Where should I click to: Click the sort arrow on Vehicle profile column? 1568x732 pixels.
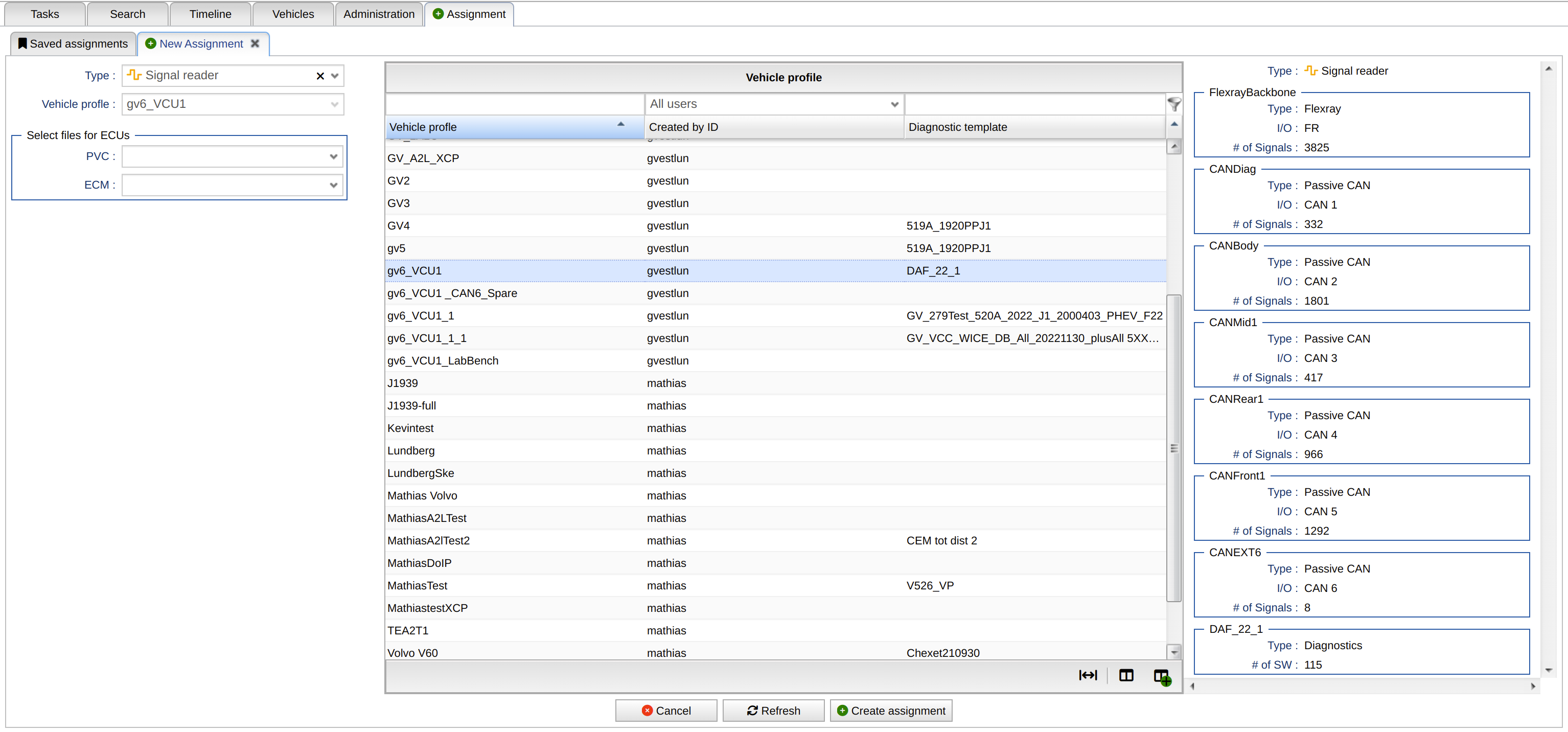[x=620, y=124]
